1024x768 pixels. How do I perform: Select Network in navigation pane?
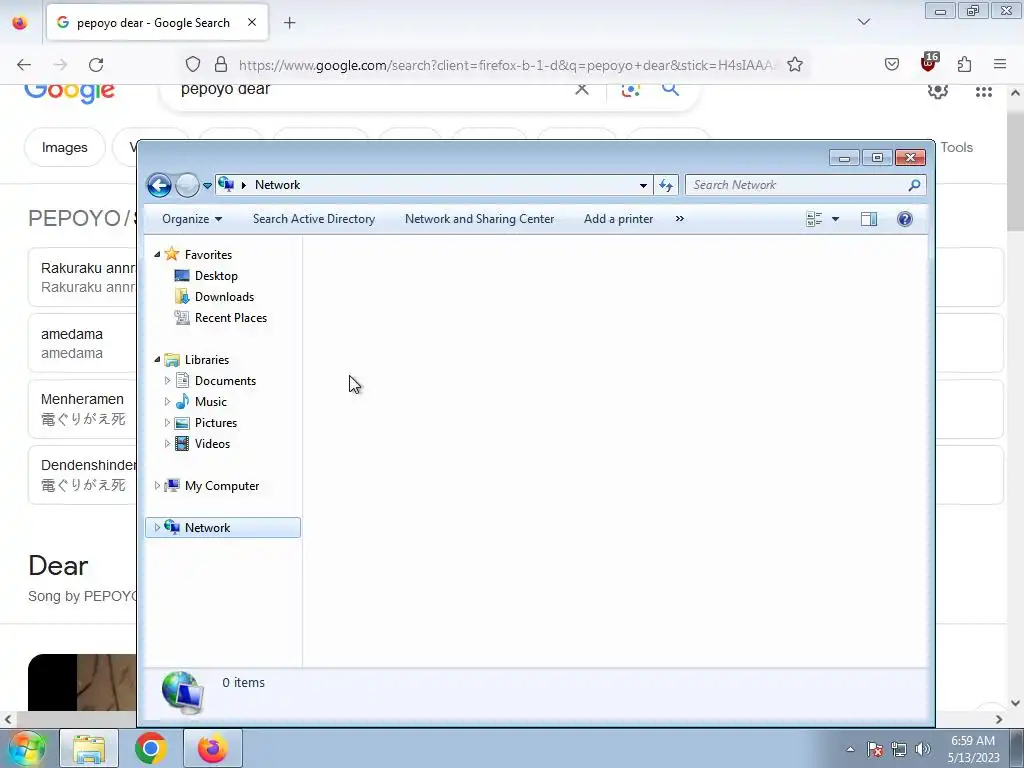tap(207, 528)
